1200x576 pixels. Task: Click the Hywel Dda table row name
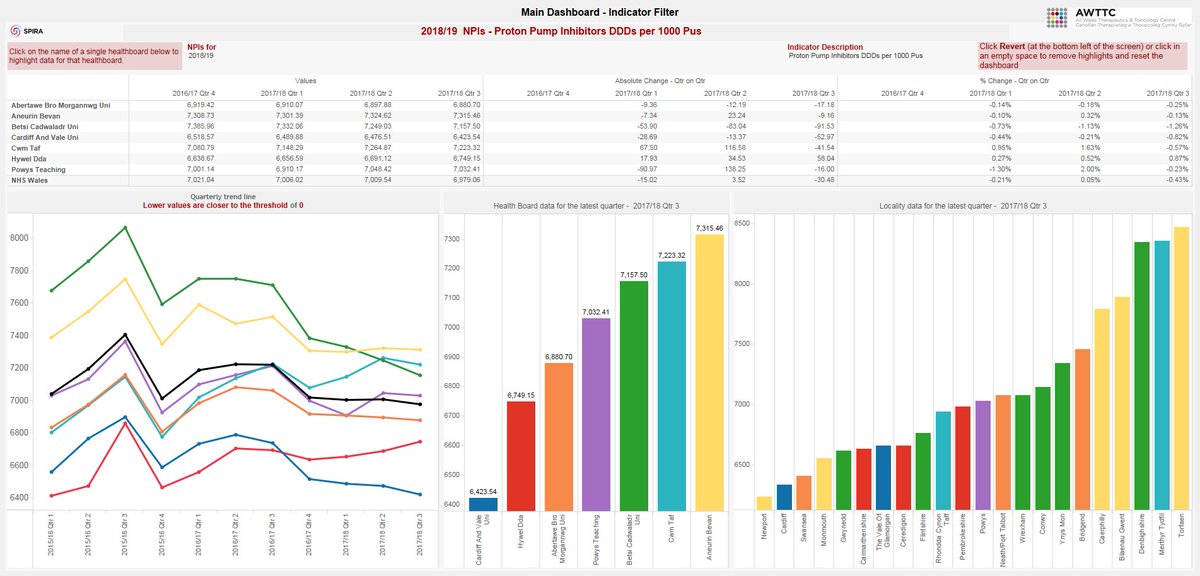pyautogui.click(x=30, y=159)
